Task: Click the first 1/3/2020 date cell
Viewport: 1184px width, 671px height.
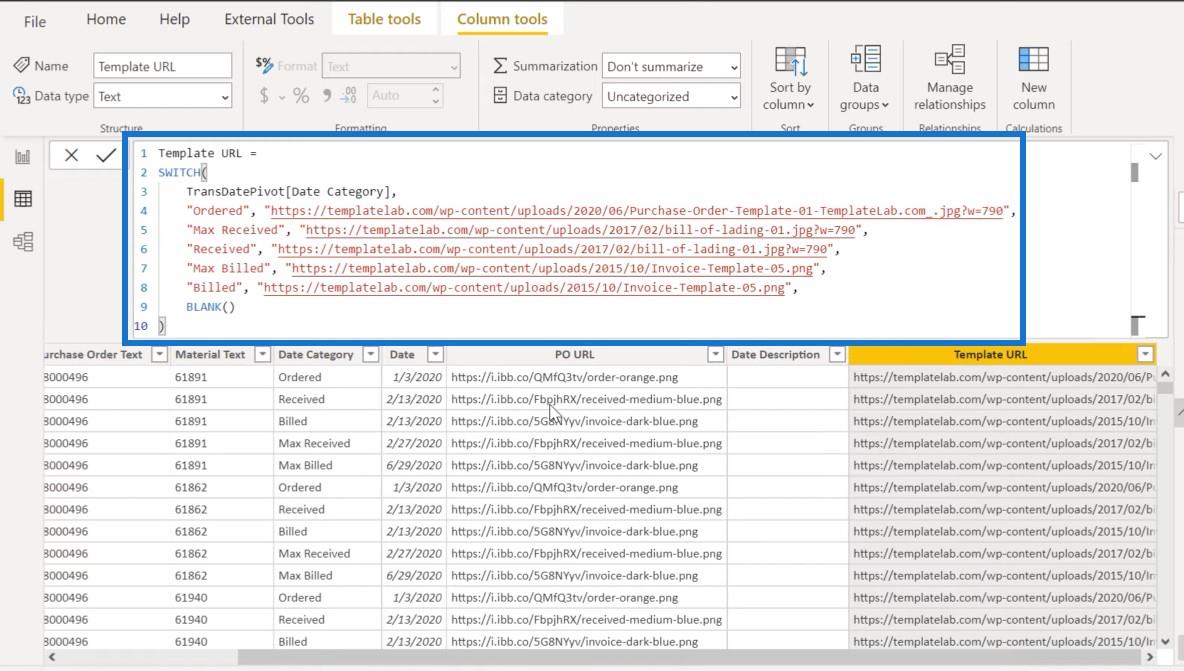Action: tap(414, 377)
